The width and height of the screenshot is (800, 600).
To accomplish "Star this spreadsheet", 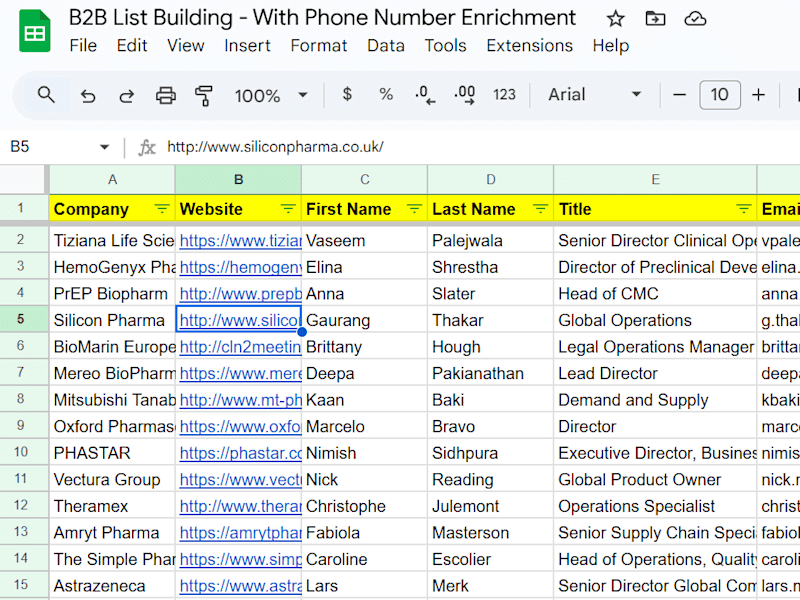I will (615, 19).
